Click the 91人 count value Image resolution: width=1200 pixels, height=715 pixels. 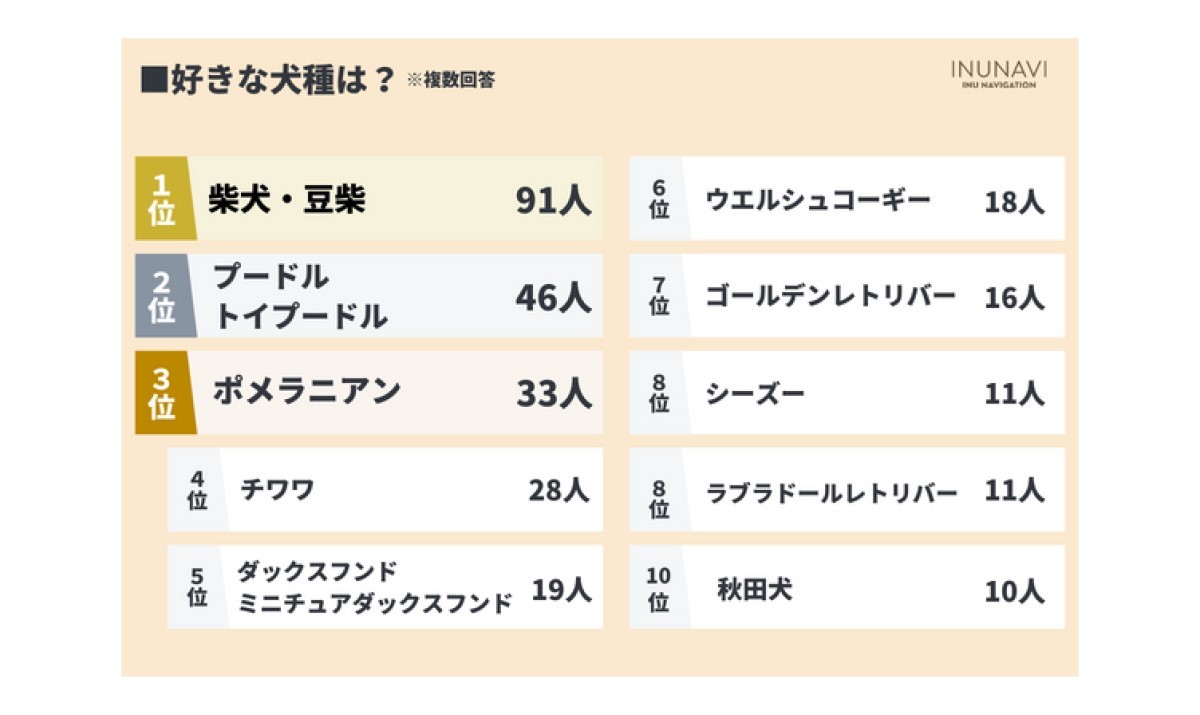coord(554,201)
